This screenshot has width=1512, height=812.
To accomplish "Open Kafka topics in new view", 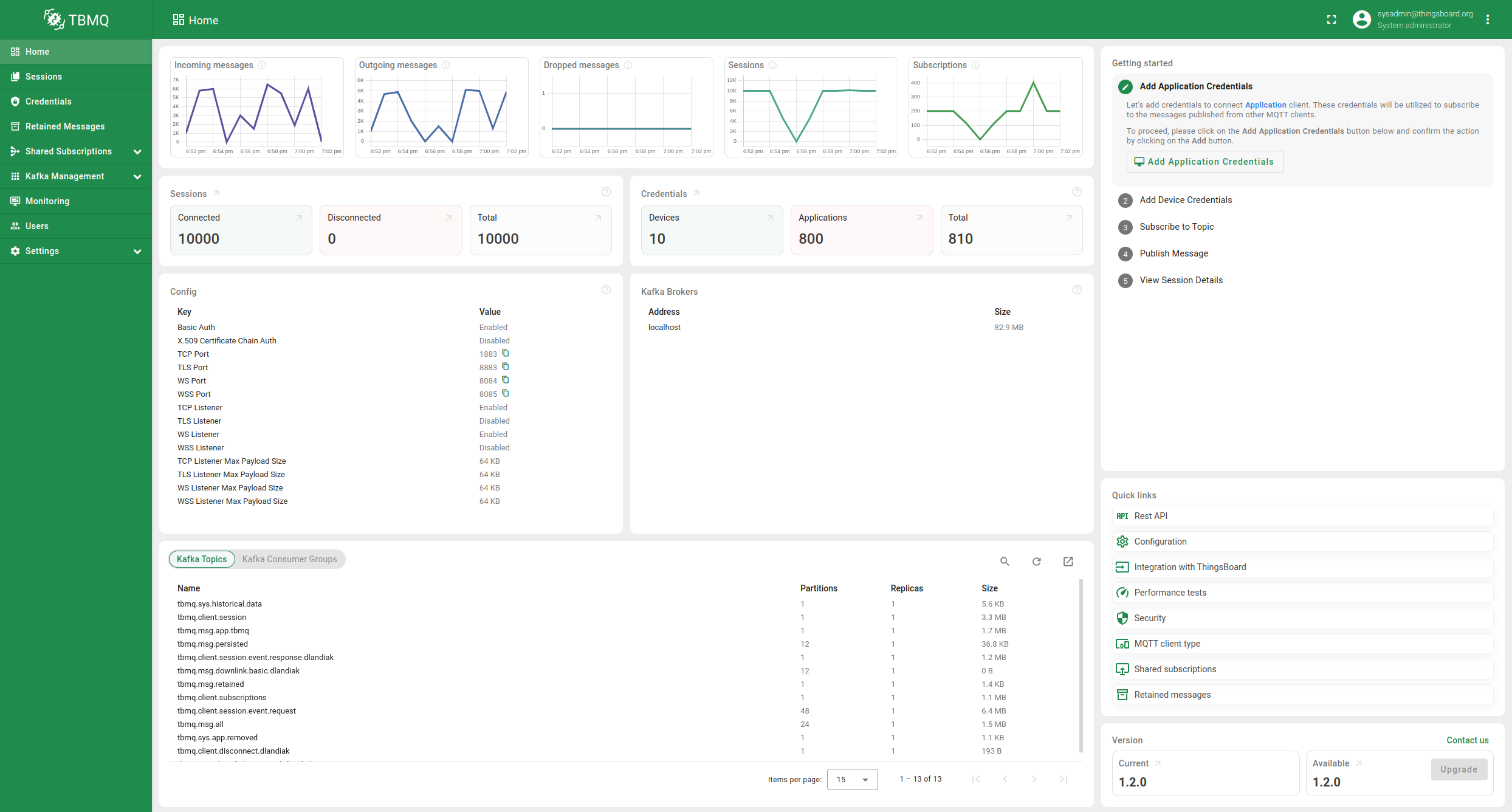I will (x=1068, y=562).
